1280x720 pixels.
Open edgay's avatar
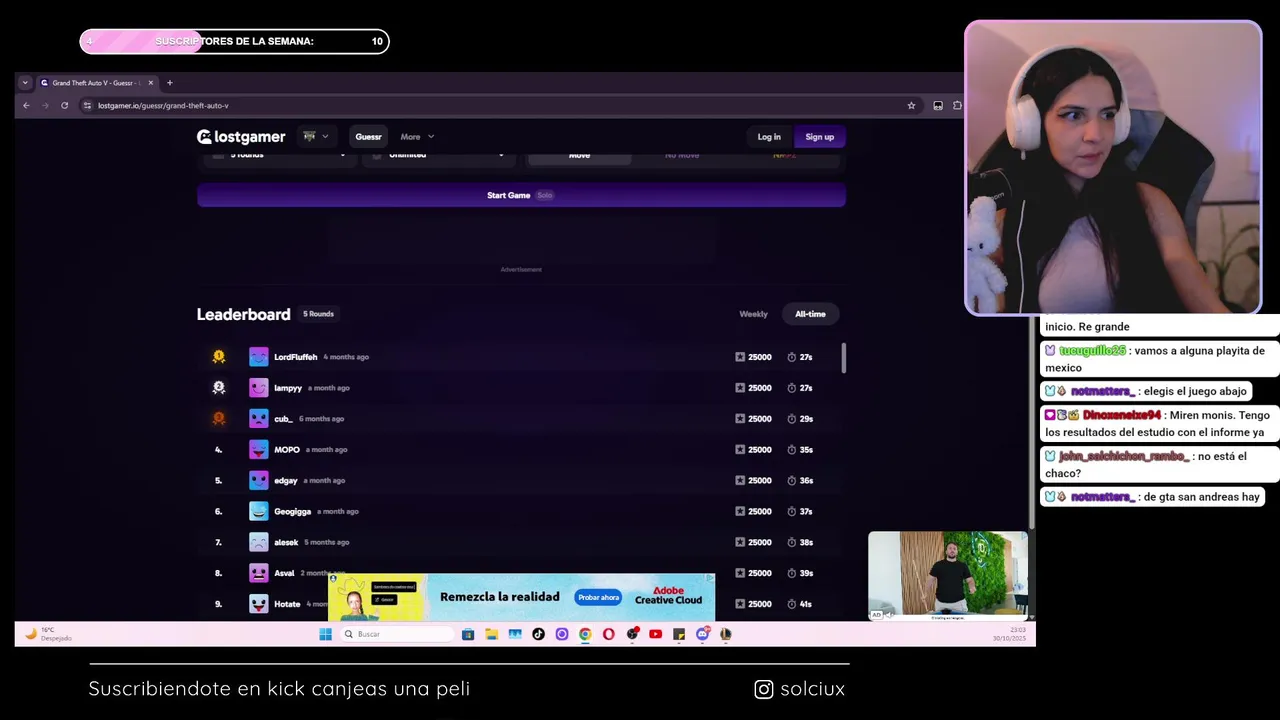259,481
